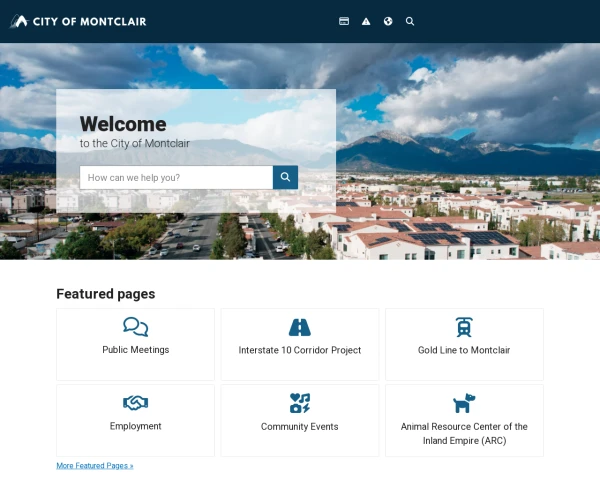Select the Community Events icon
The image size is (600, 480).
[x=300, y=403]
